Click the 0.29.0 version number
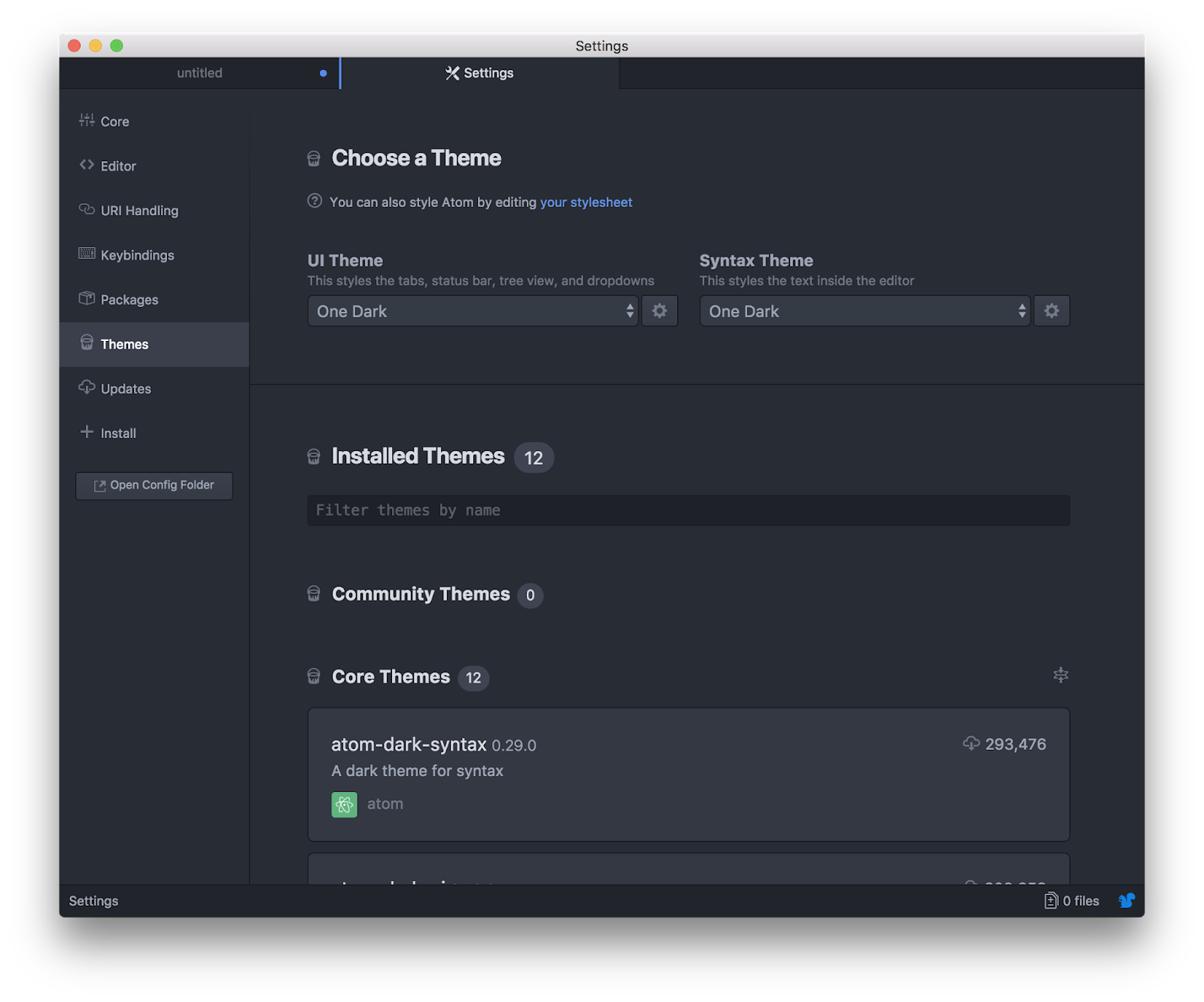The width and height of the screenshot is (1204, 1002). 514,745
